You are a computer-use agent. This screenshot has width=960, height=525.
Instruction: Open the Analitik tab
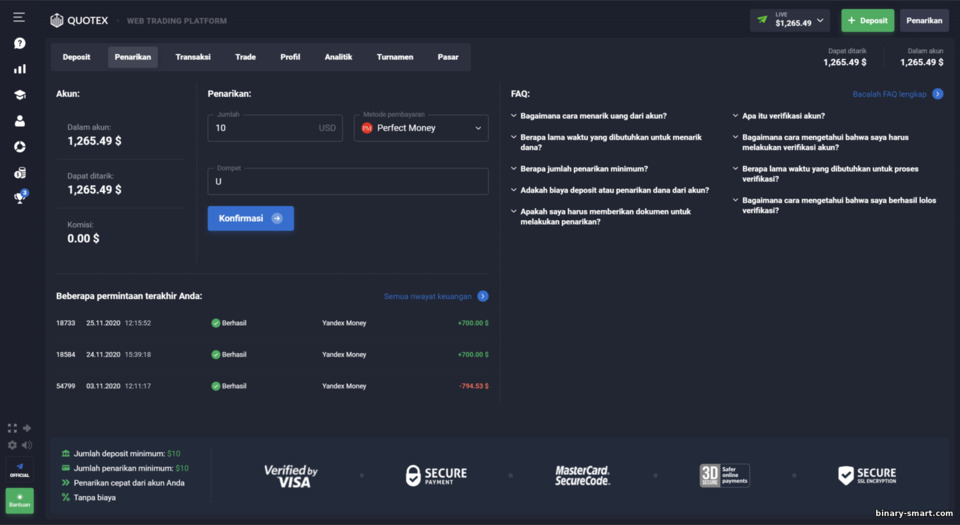click(x=339, y=57)
